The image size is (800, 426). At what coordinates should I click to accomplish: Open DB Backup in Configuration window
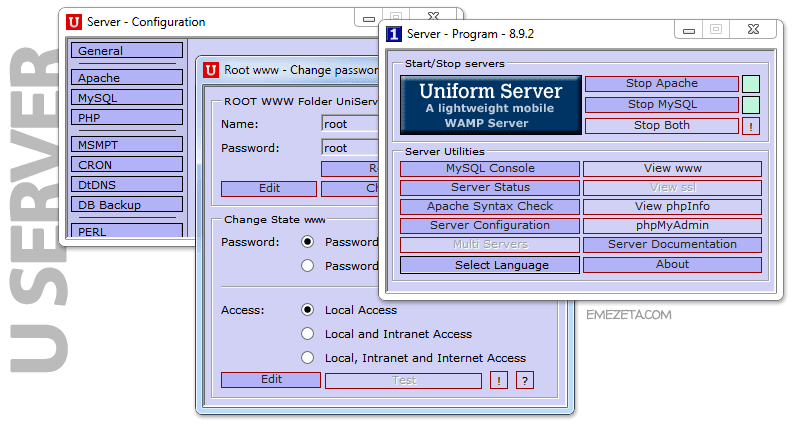click(127, 204)
